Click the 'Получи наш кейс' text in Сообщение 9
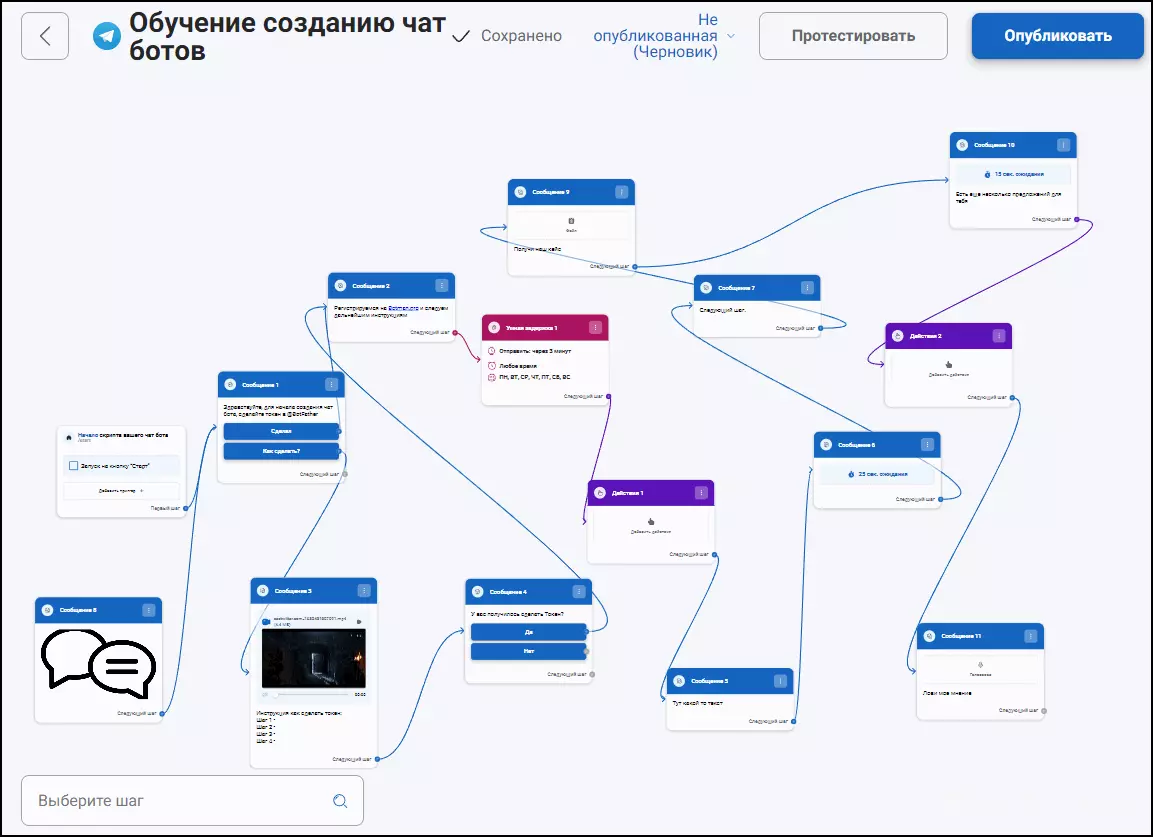Screen dimensions: 1153x837 coord(538,249)
